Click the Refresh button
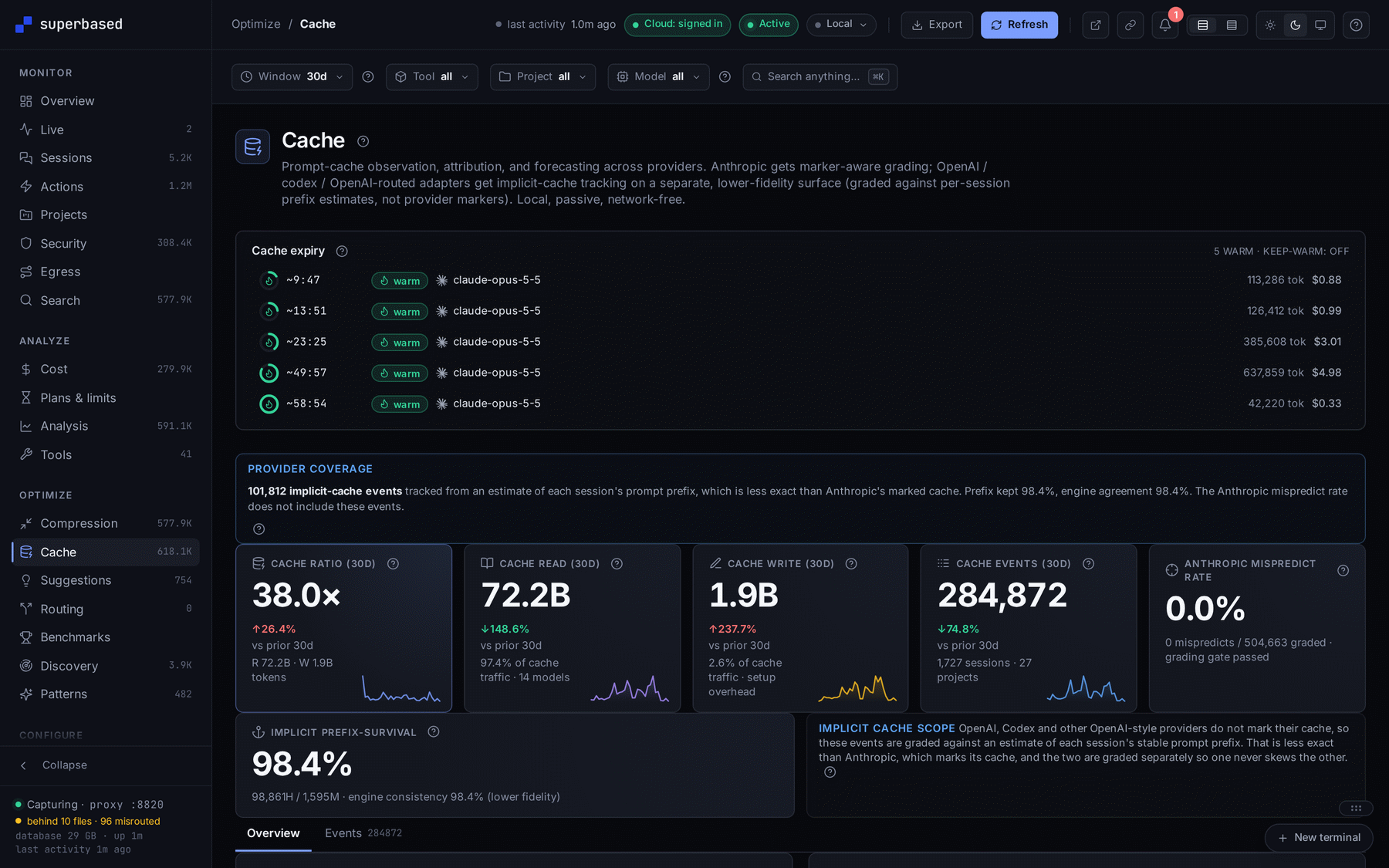Viewport: 1389px width, 868px height. pyautogui.click(x=1019, y=25)
